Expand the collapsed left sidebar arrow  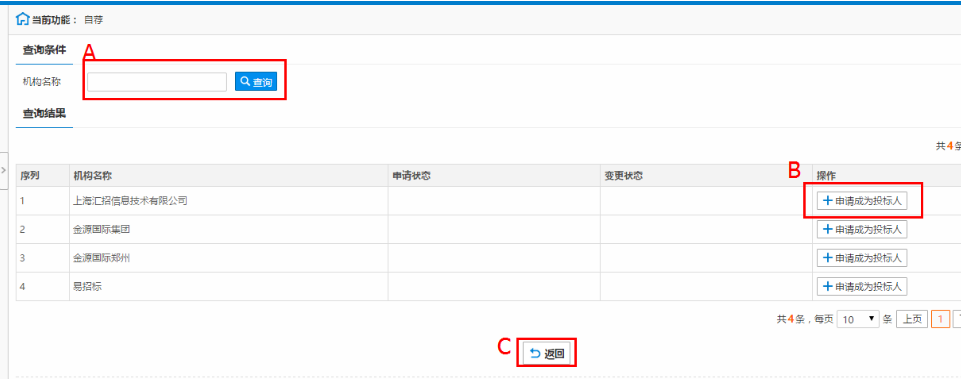(x=4, y=170)
